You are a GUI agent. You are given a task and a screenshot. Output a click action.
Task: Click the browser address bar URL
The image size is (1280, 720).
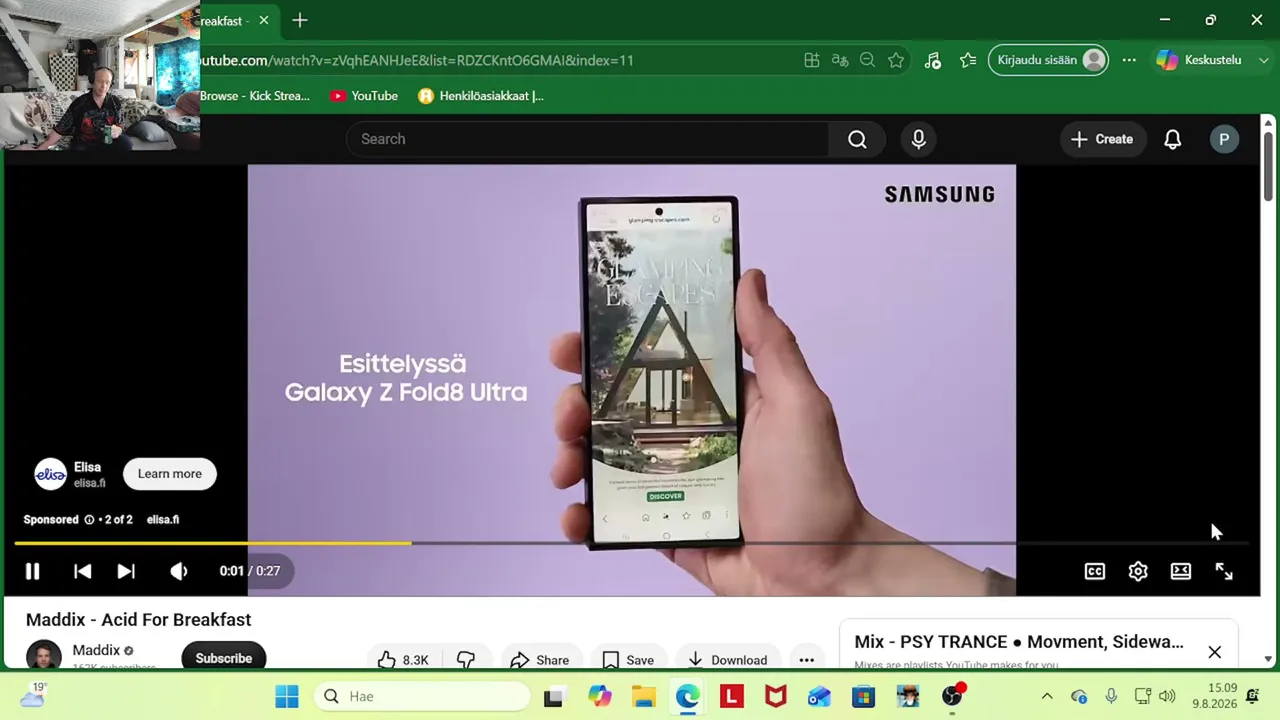click(x=416, y=60)
